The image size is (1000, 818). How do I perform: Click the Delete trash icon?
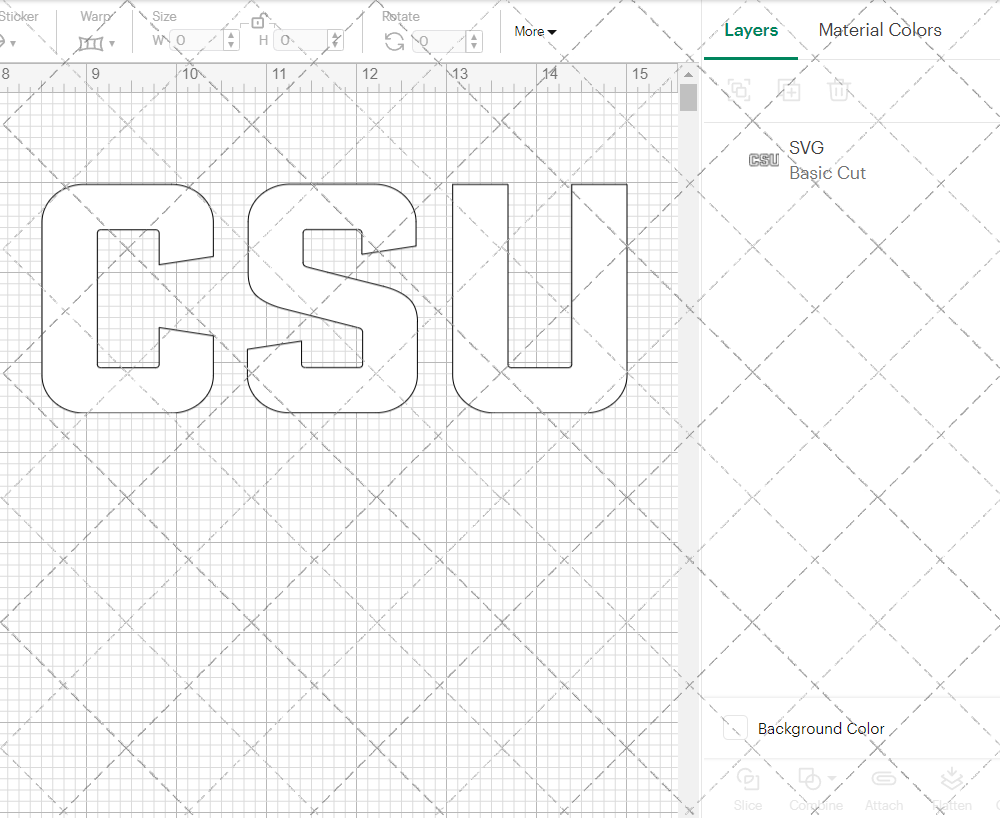point(839,90)
